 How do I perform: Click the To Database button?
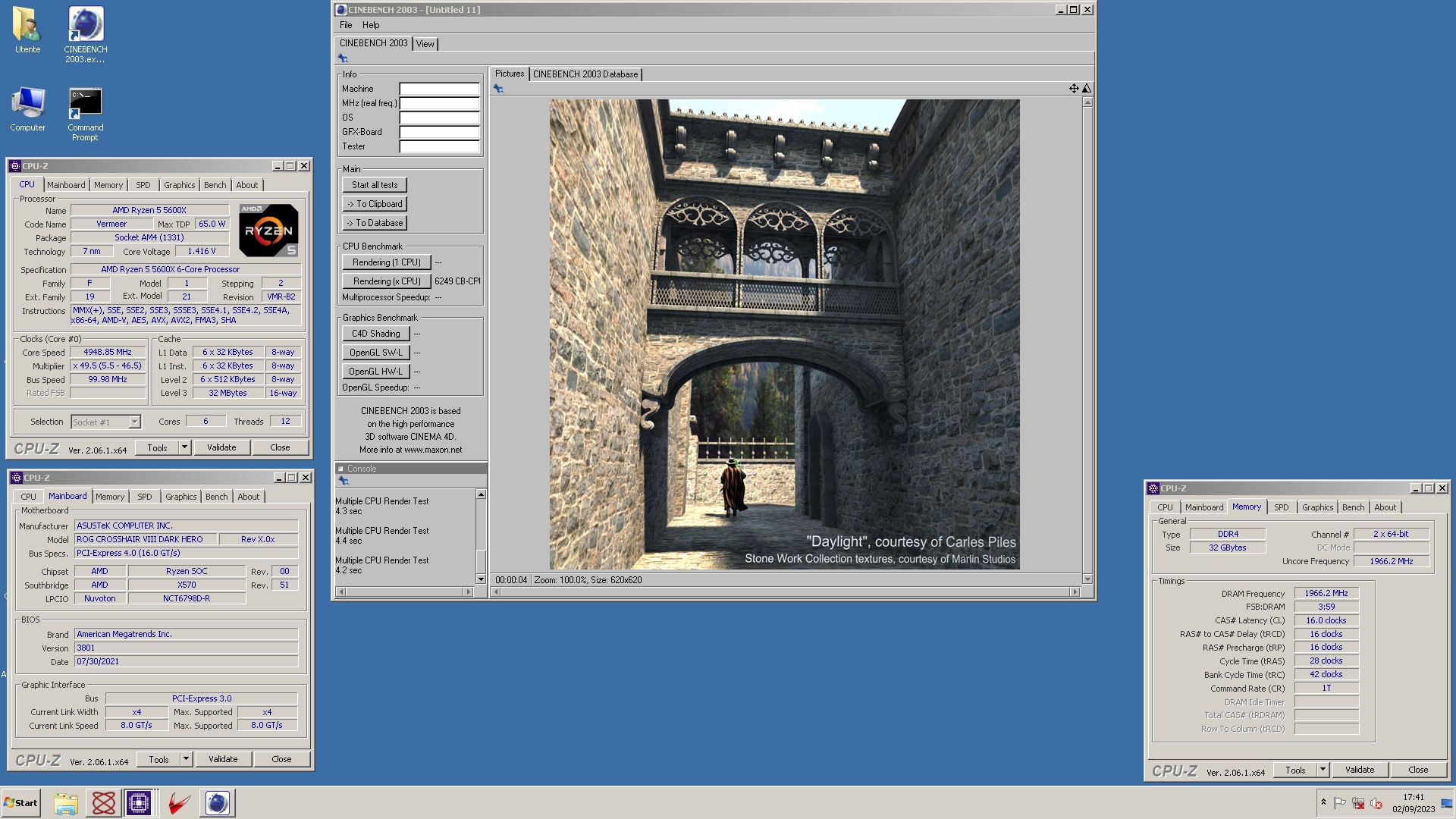[x=375, y=223]
